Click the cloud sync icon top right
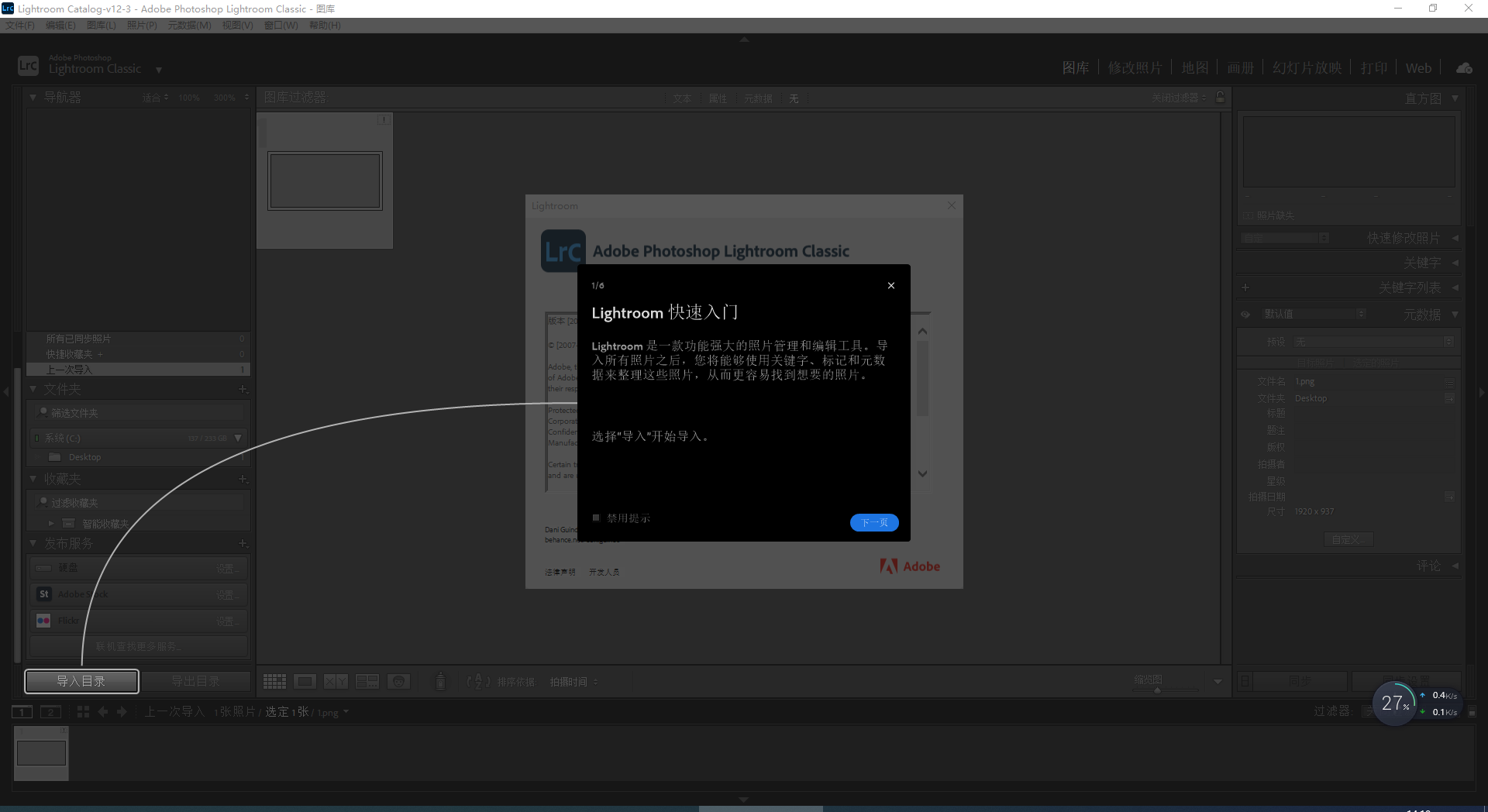Screen dimensions: 1488x812 1464,68
